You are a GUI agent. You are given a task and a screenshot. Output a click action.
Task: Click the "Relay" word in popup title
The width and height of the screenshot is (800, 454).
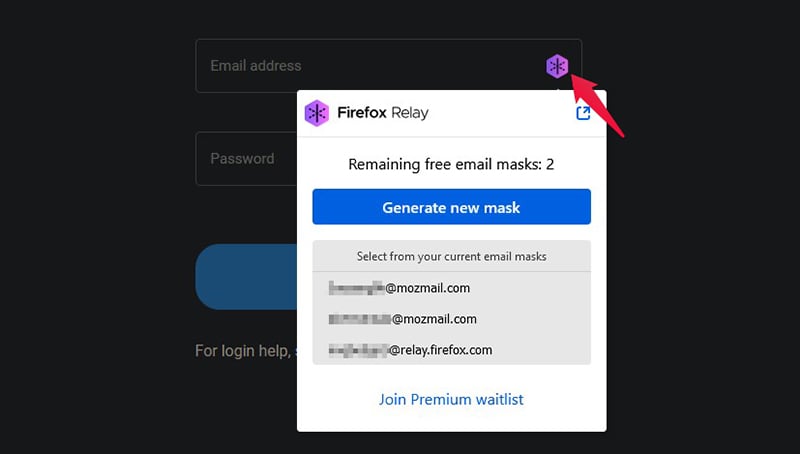(x=410, y=113)
